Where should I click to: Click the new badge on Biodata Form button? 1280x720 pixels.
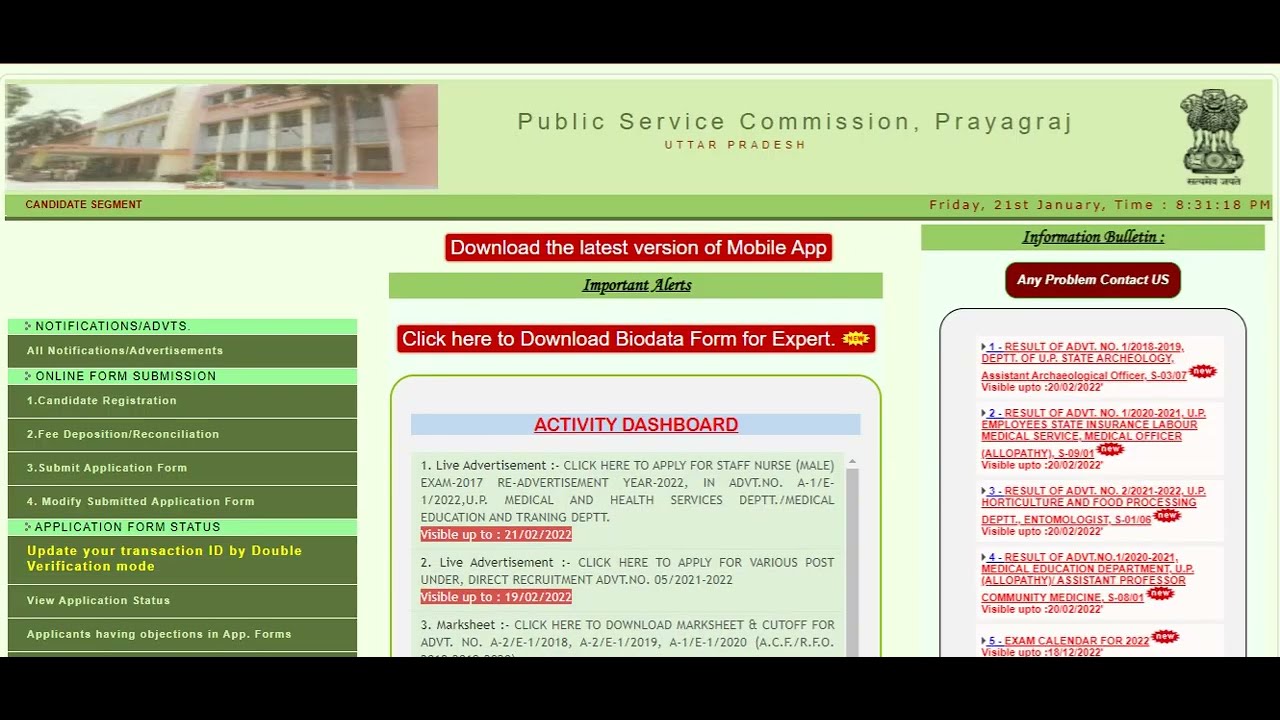(x=856, y=339)
